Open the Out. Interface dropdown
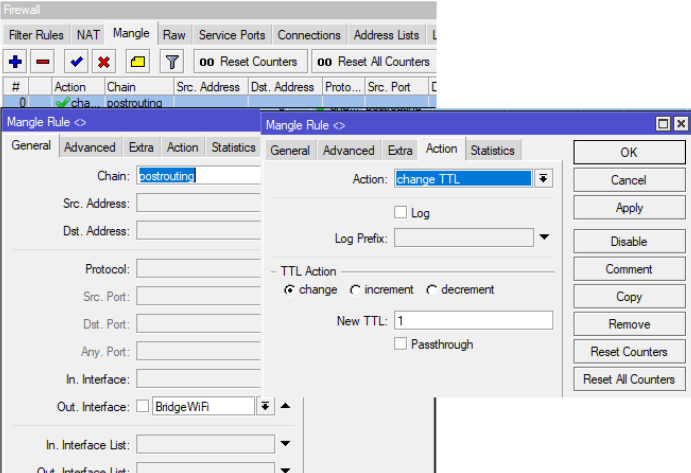The image size is (691, 473). click(265, 406)
